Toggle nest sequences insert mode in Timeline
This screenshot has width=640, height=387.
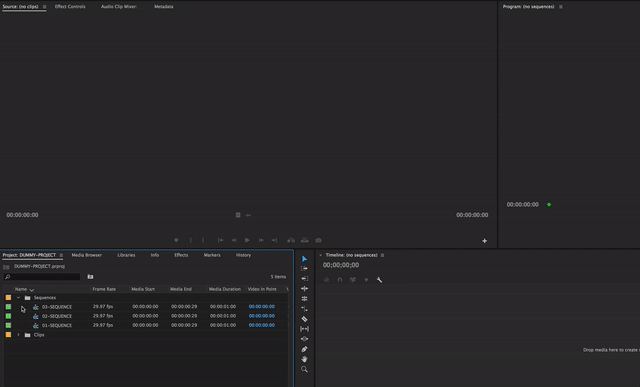(327, 280)
